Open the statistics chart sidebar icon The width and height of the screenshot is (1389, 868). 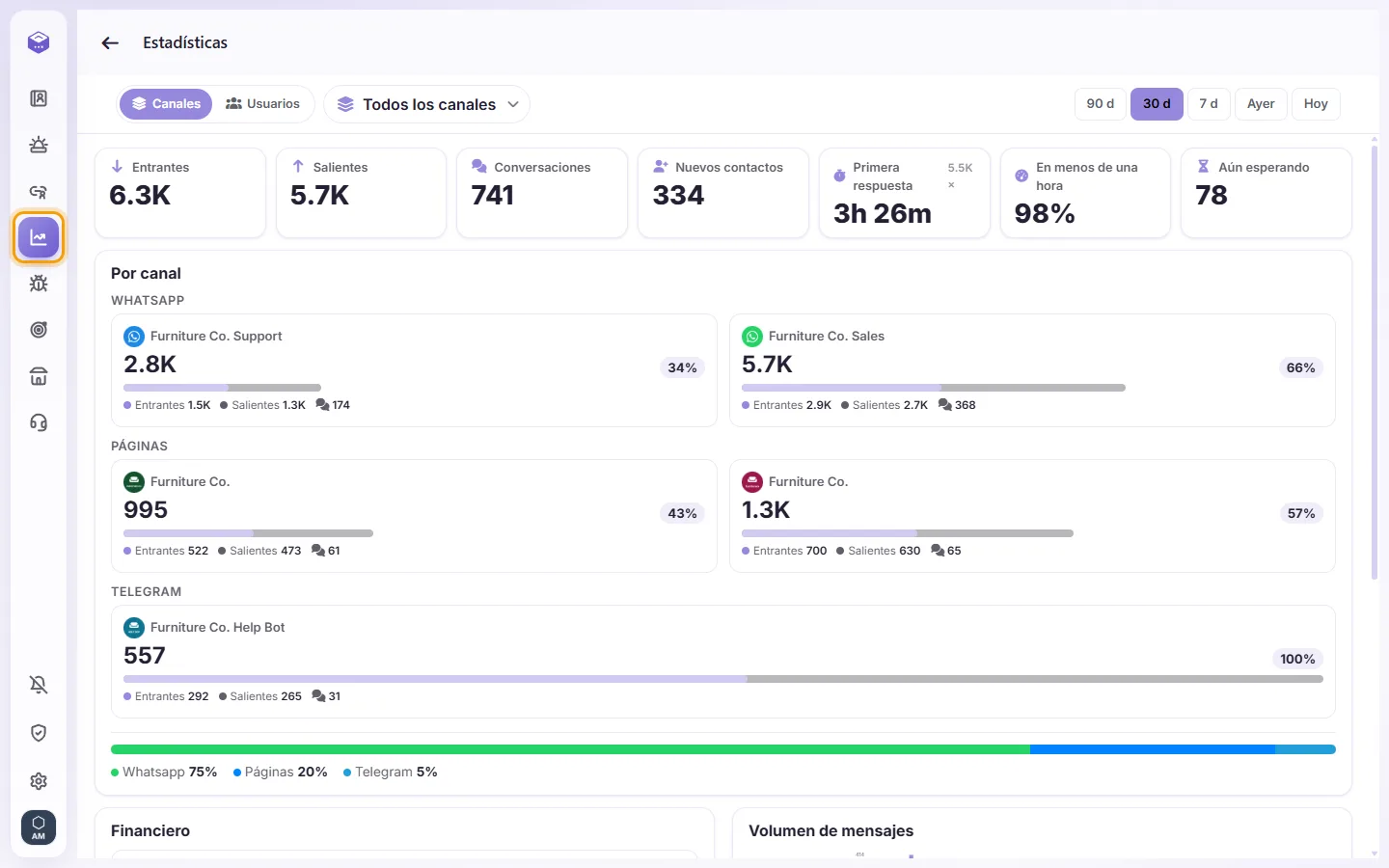(x=39, y=237)
